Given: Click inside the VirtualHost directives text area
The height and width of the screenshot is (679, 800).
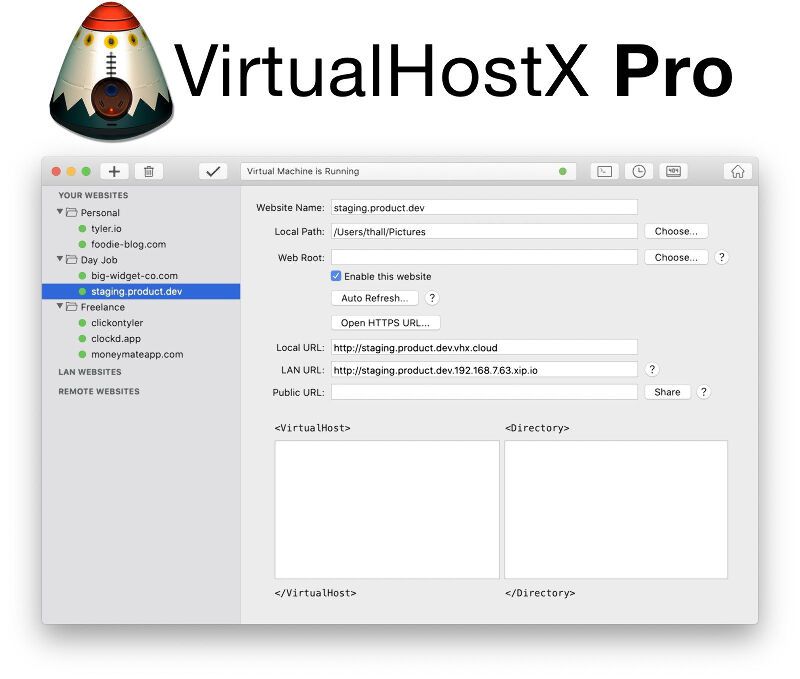Looking at the screenshot, I should (x=386, y=509).
